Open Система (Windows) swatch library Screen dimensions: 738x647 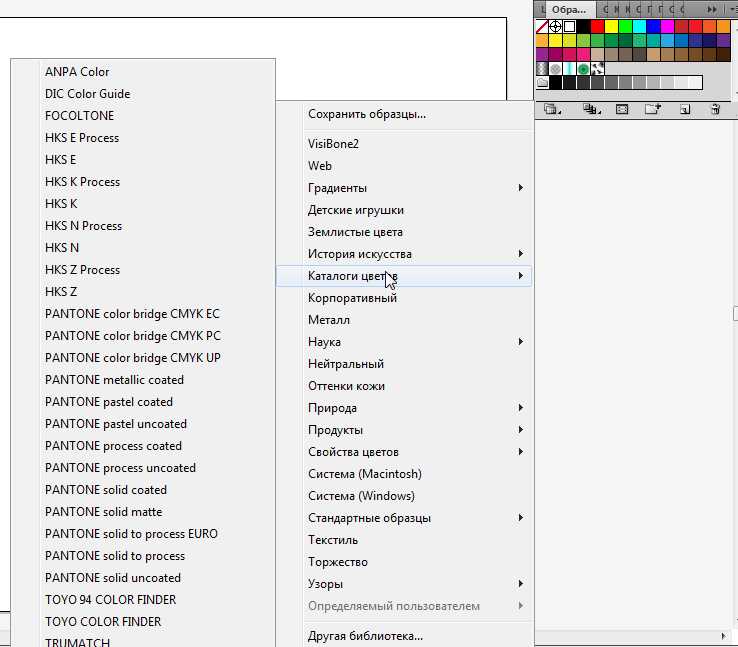point(404,496)
